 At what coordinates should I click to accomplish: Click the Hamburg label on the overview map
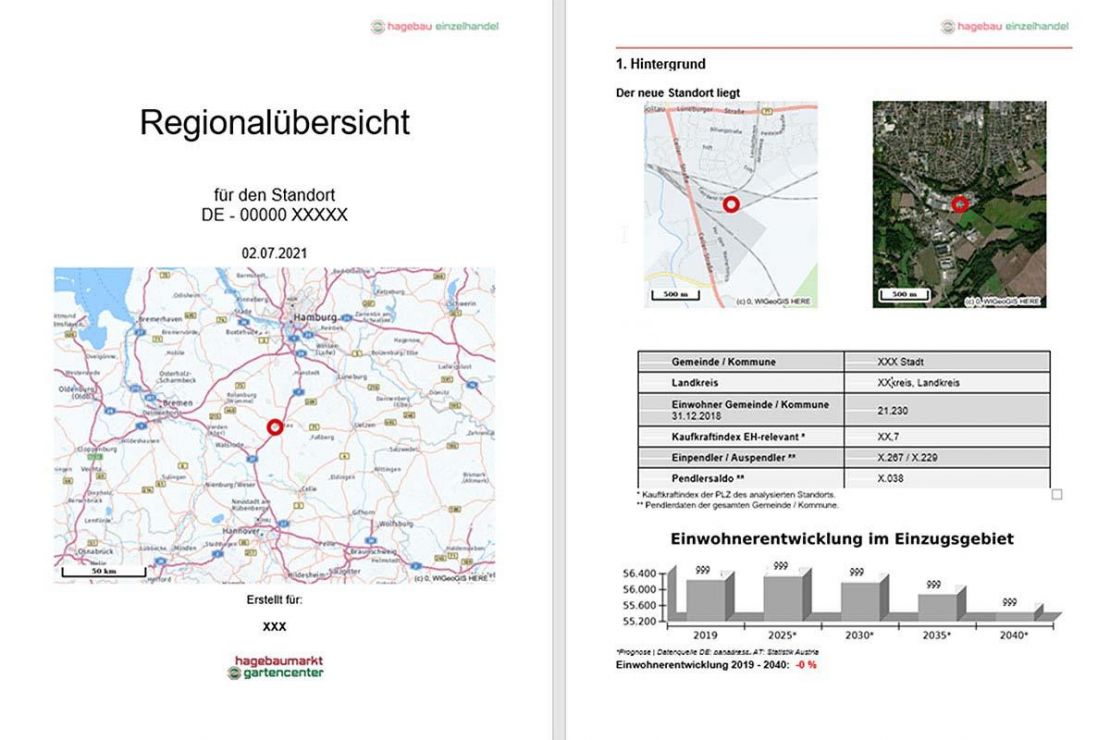315,317
